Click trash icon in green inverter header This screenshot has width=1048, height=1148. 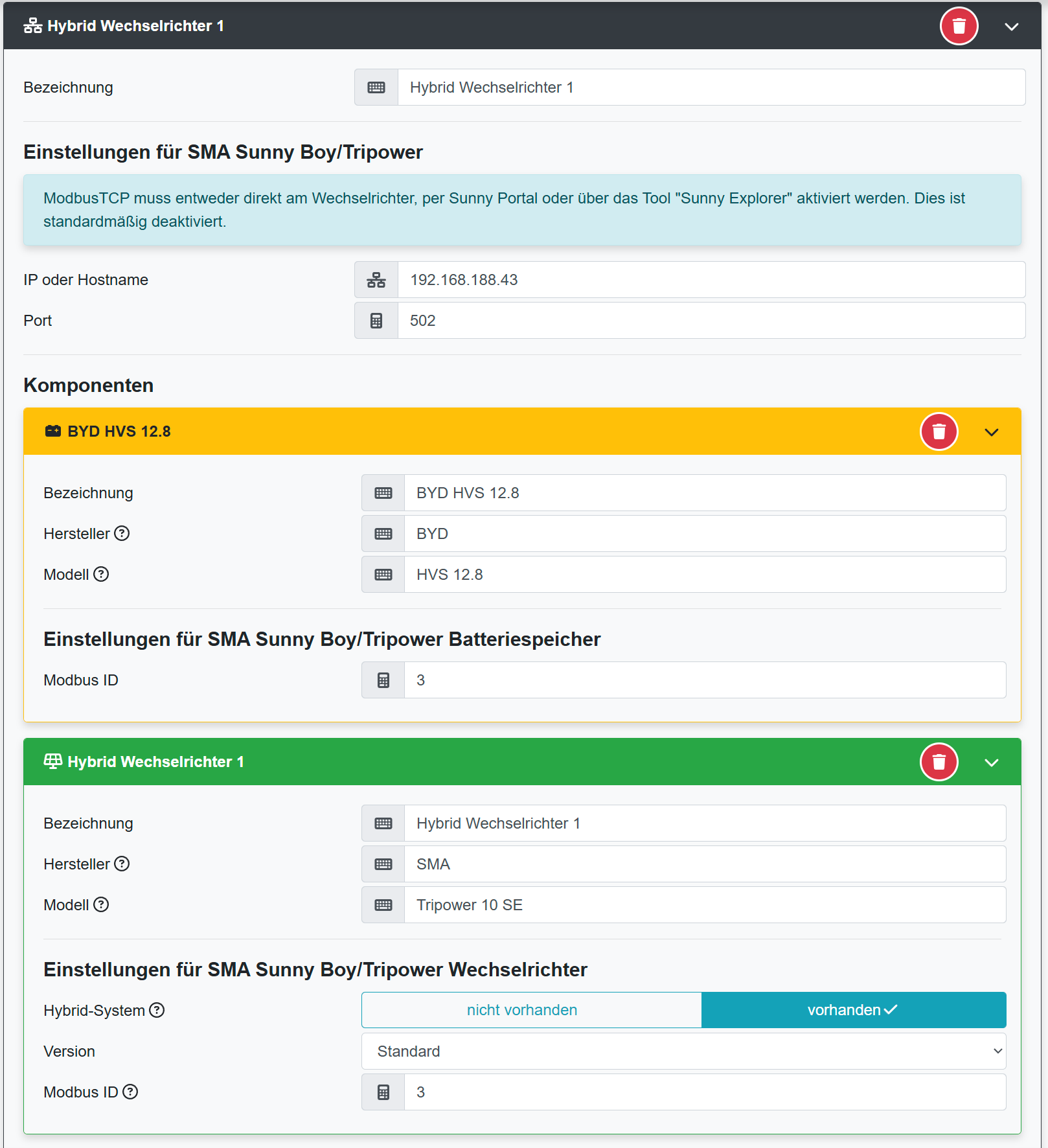tap(939, 762)
